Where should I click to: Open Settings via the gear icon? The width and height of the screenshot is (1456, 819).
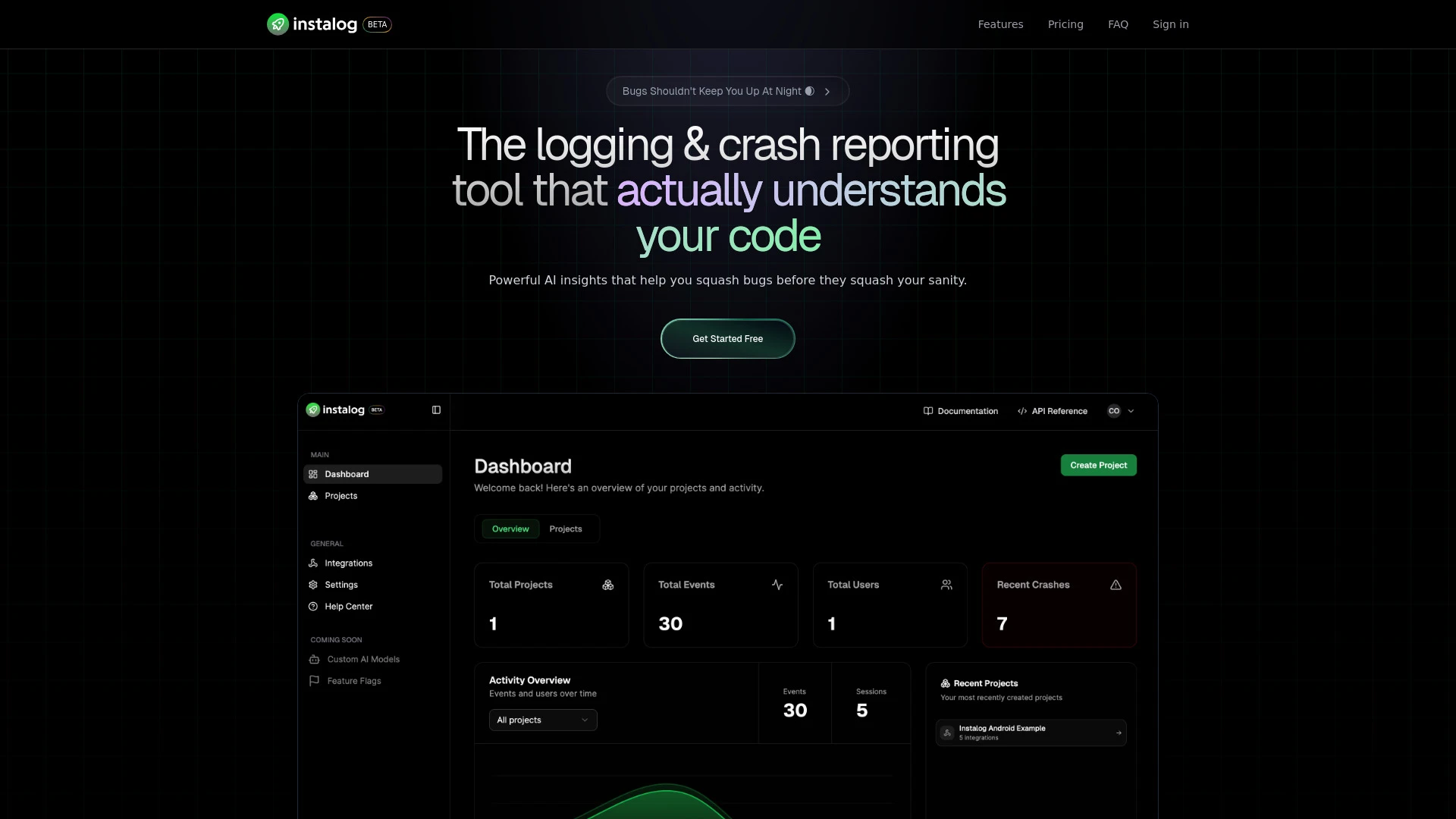pos(313,584)
